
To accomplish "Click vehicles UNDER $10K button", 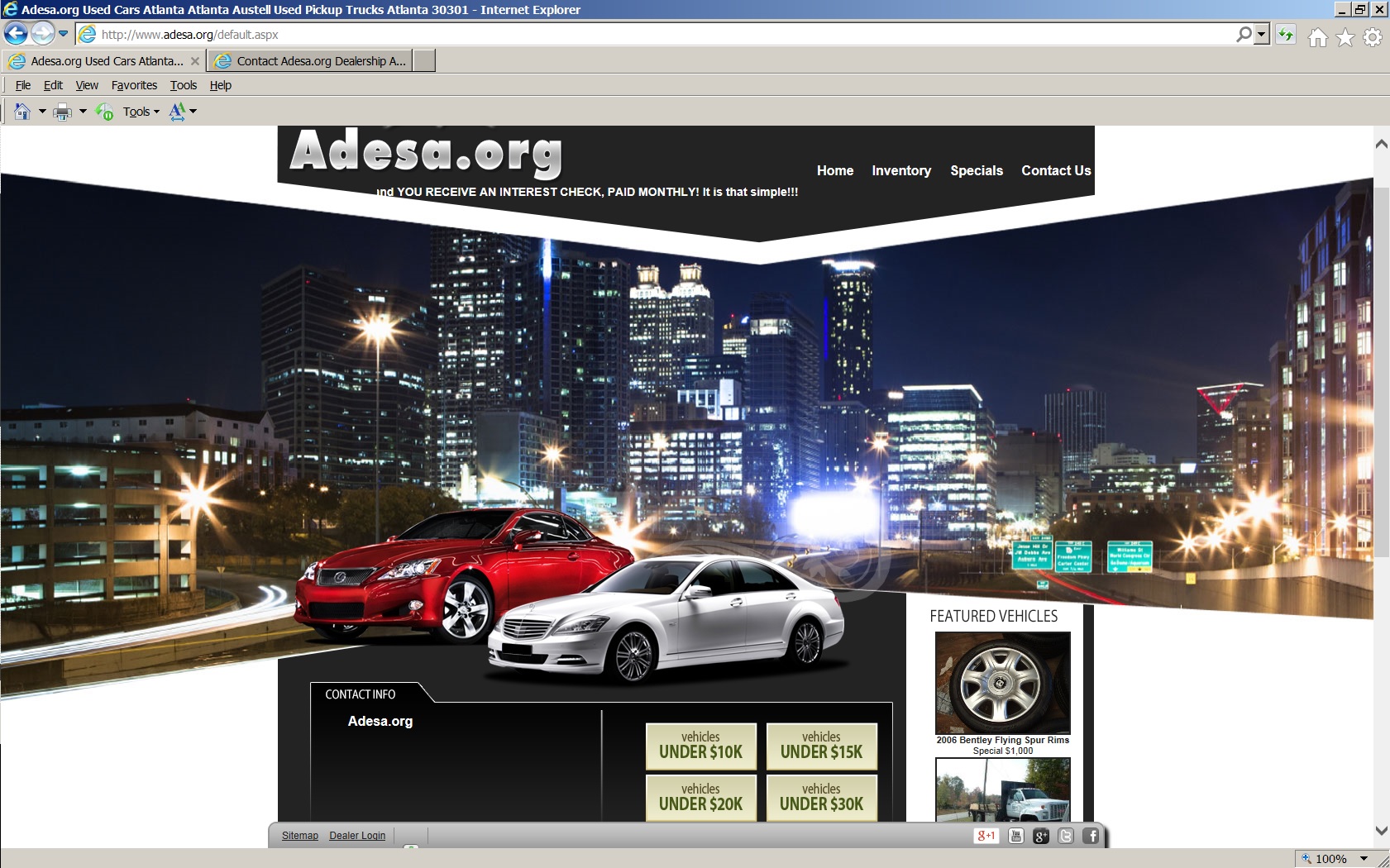I will pyautogui.click(x=701, y=746).
